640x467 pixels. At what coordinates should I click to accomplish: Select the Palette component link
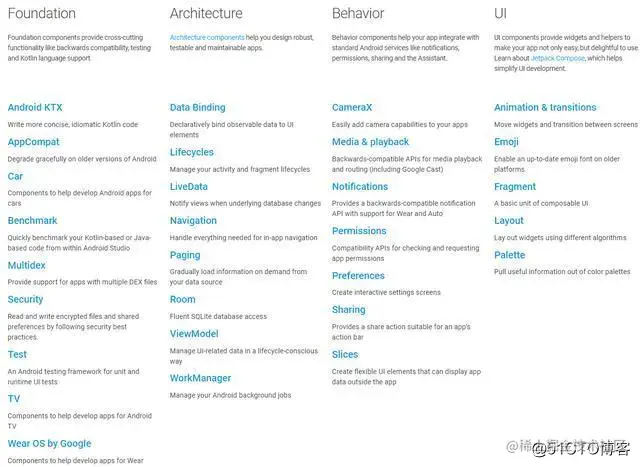click(509, 255)
